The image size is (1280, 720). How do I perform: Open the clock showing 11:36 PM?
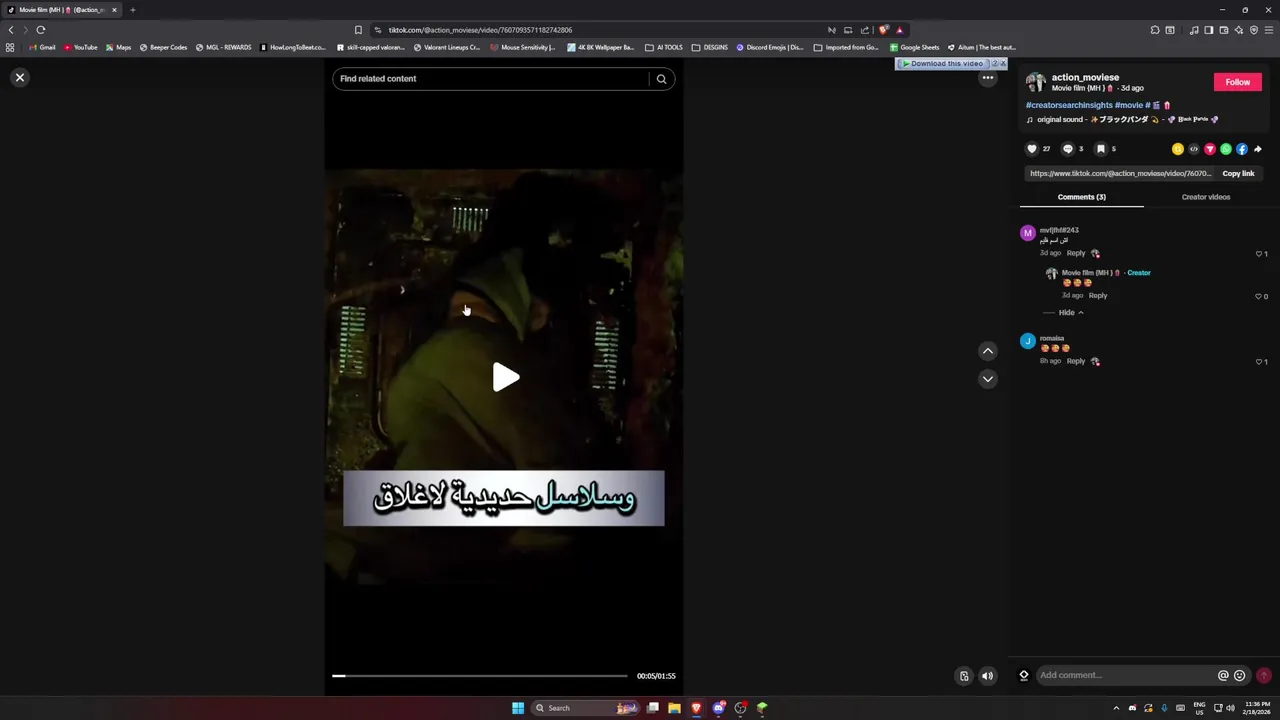(1257, 708)
